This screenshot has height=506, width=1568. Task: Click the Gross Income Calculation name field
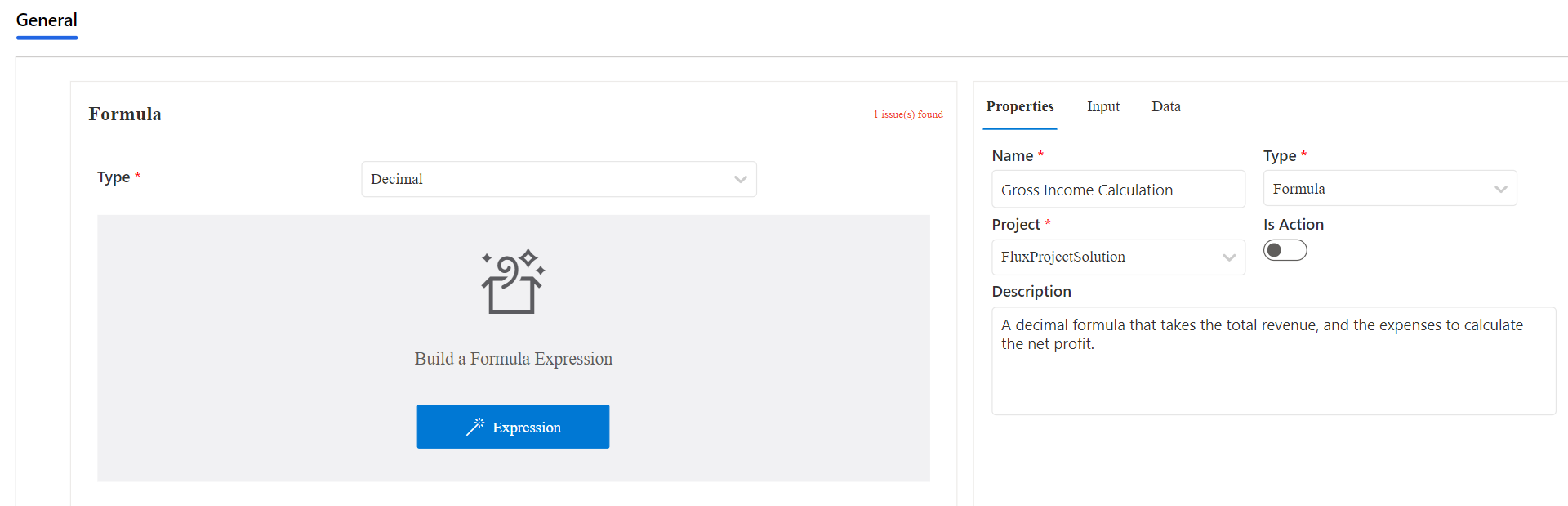1117,190
